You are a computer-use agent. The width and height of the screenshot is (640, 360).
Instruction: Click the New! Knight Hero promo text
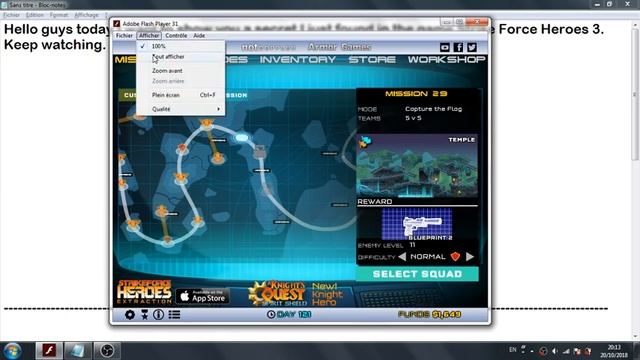coord(327,294)
